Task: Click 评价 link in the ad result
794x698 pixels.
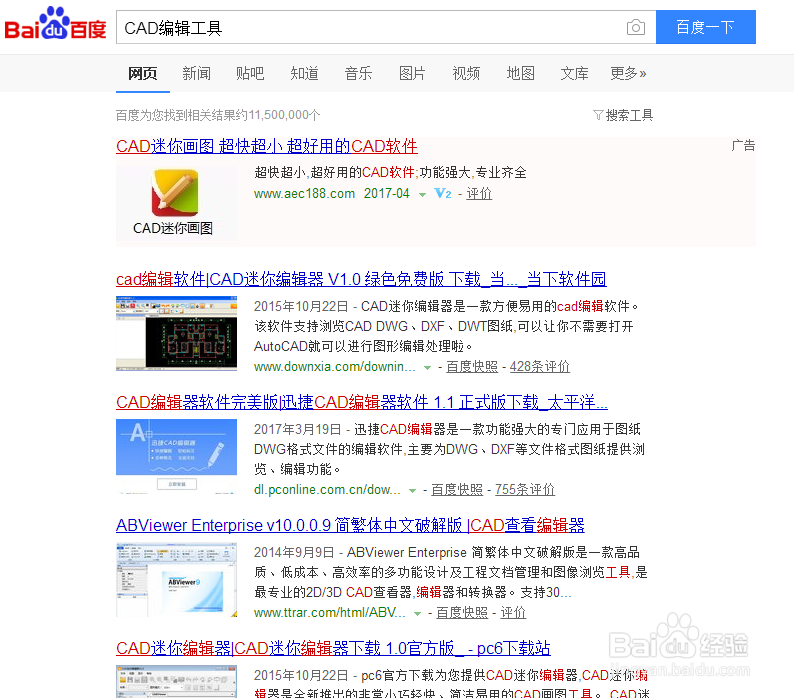Action: (479, 193)
